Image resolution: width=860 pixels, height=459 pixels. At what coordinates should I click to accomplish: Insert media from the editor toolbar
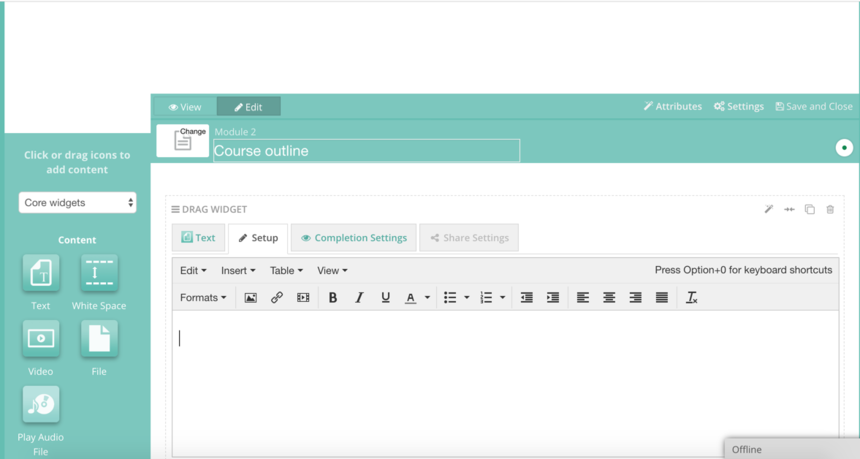pos(303,298)
